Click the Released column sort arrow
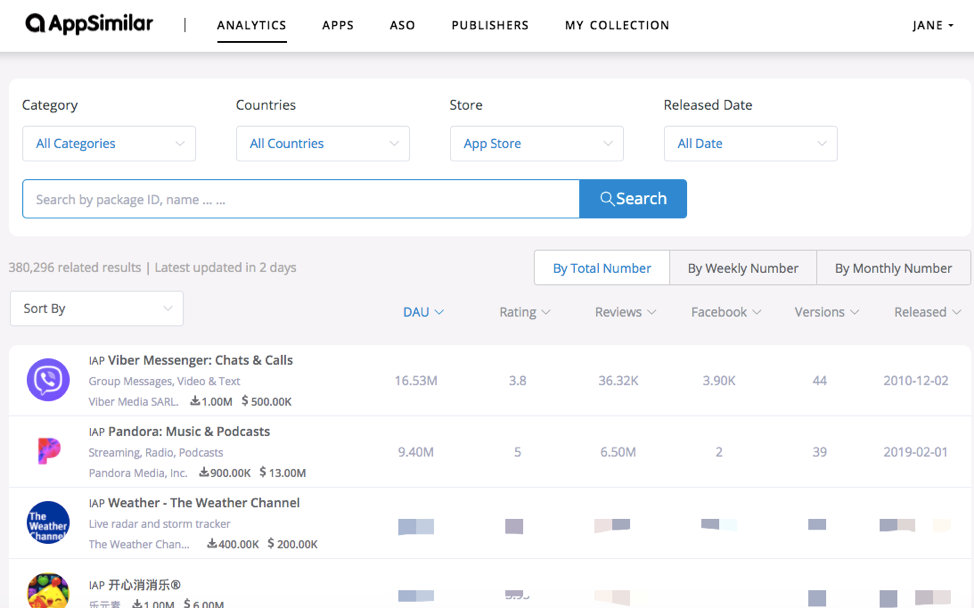The height and width of the screenshot is (608, 974). tap(957, 313)
